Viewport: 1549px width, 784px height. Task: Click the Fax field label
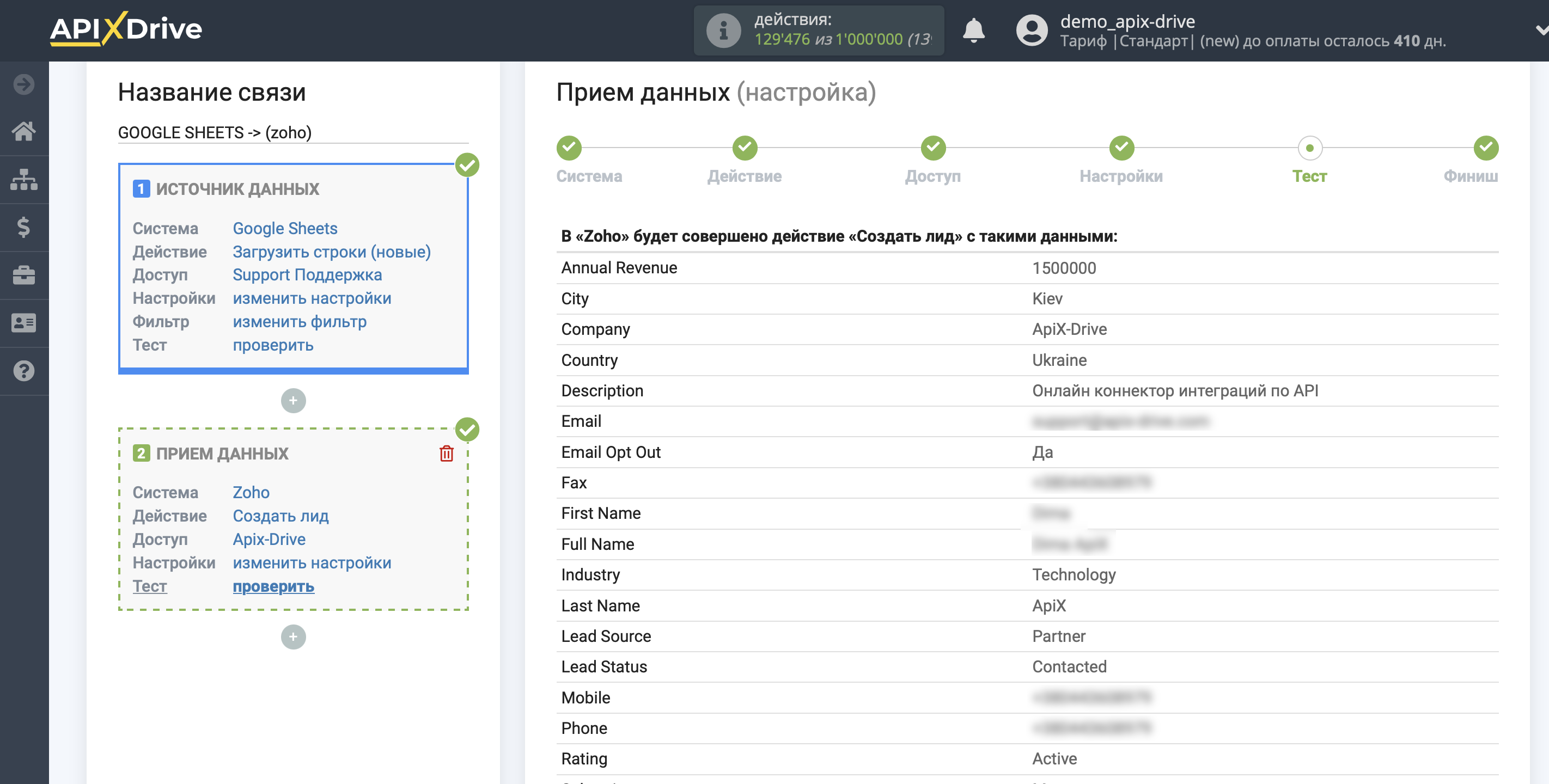[x=574, y=483]
